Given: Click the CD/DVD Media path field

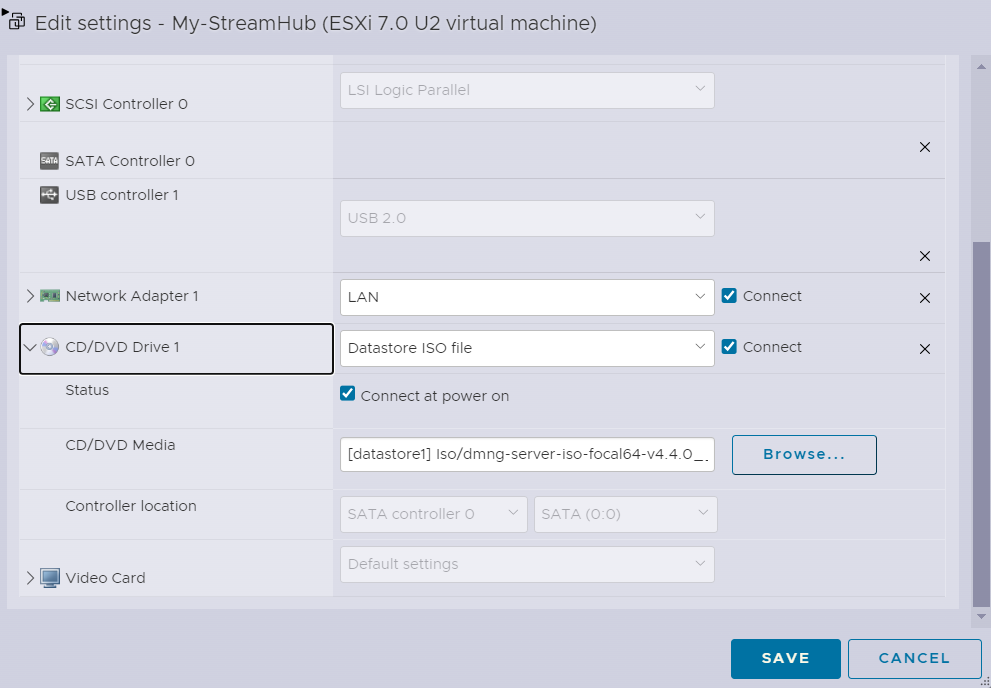Looking at the screenshot, I should (x=527, y=454).
